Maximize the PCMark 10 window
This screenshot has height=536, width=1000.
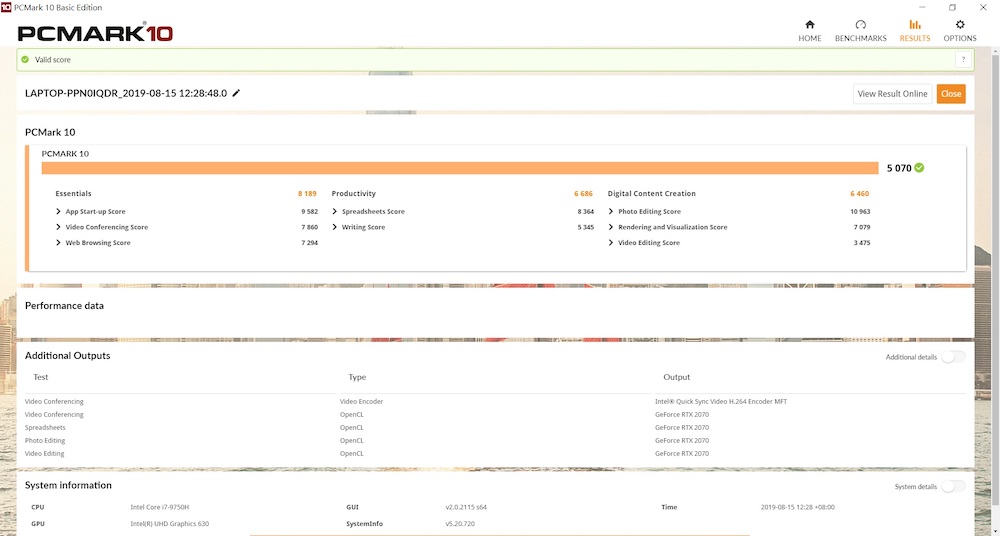click(x=952, y=7)
